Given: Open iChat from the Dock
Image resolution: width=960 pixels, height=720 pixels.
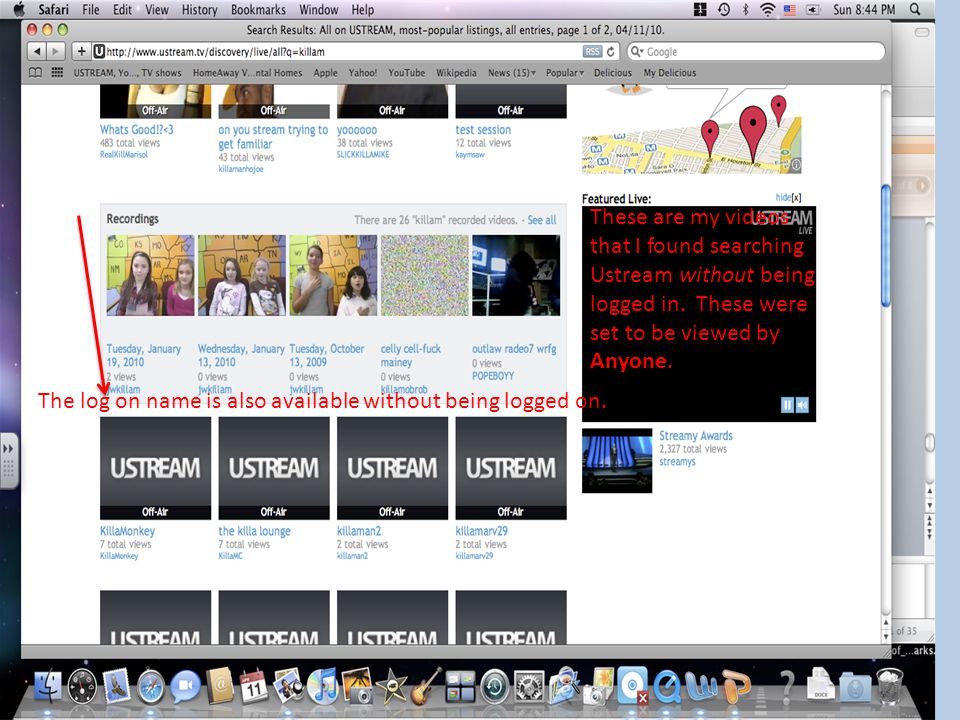Looking at the screenshot, I should coord(185,686).
